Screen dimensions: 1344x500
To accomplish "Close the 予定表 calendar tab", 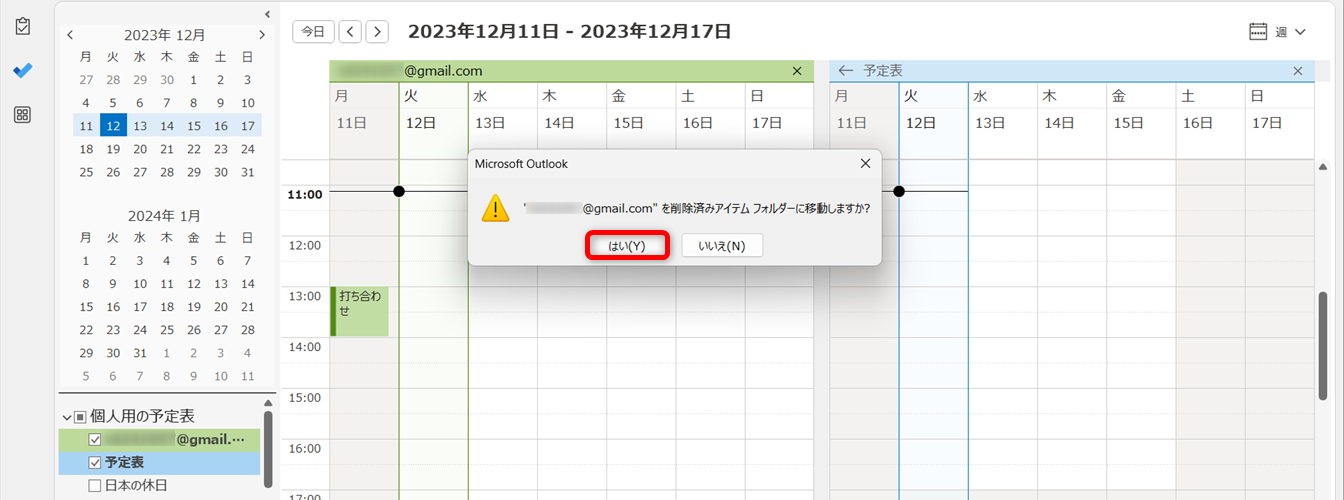I will pos(1298,71).
